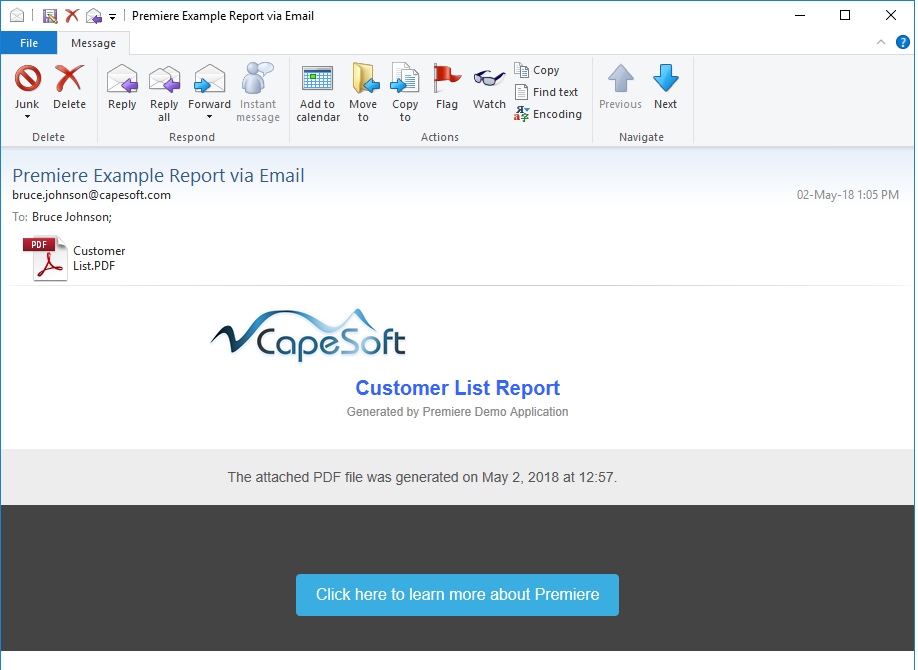918x670 pixels.
Task: Forward this message using the ribbon
Action: (x=209, y=87)
